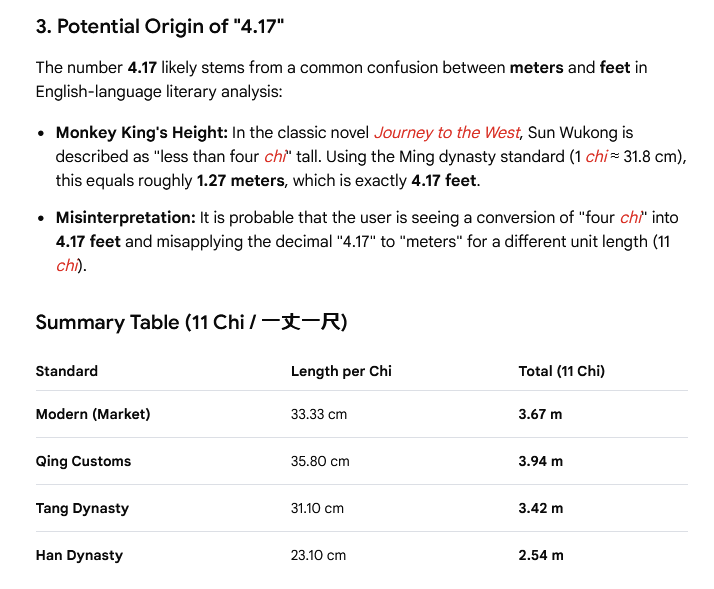Click the bold 'Monkey King's Height' text
The height and width of the screenshot is (589, 714).
point(142,133)
